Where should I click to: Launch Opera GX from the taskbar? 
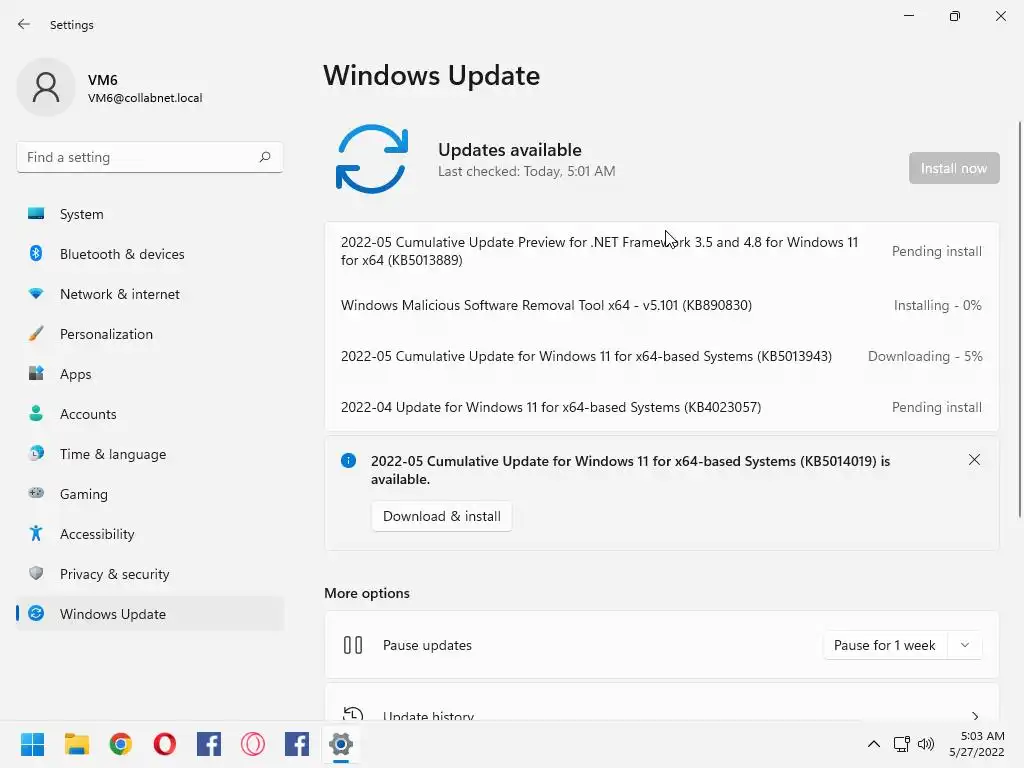(x=253, y=744)
